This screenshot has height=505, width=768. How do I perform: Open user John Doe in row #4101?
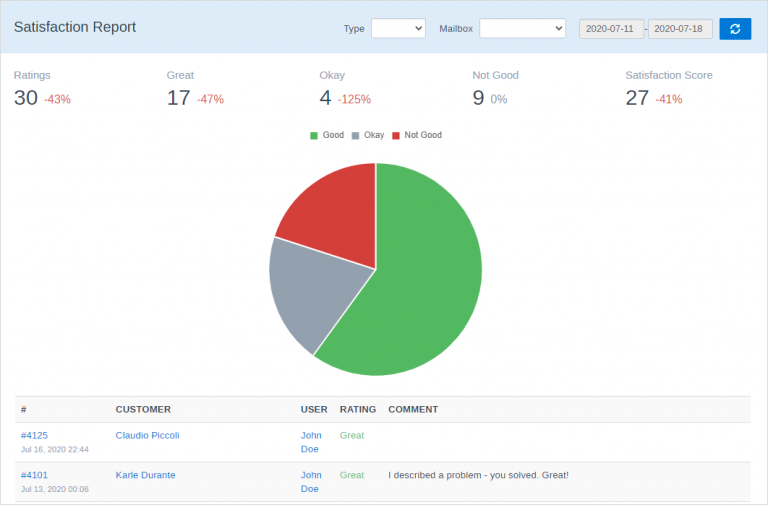311,482
